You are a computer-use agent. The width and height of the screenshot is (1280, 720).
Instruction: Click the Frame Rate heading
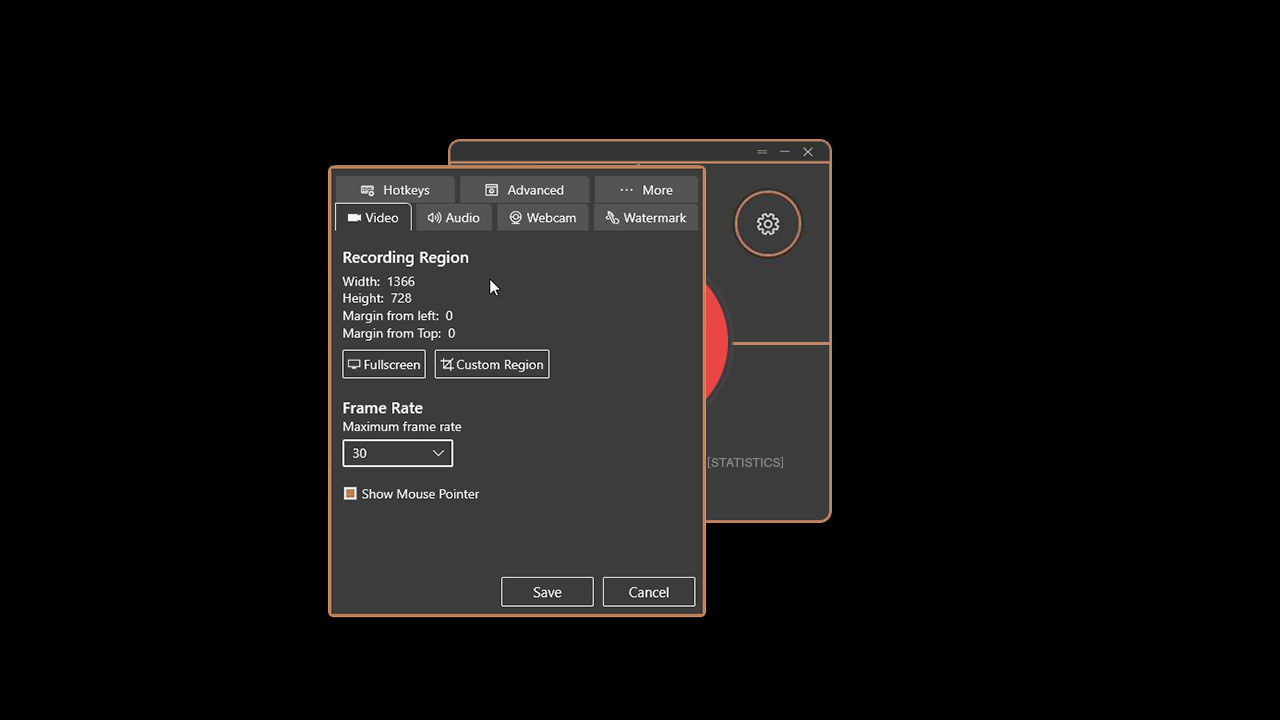click(383, 408)
